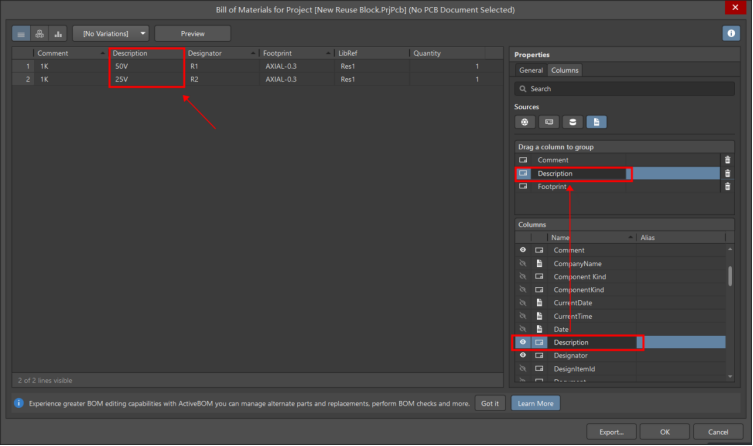Toggle the database source button
The width and height of the screenshot is (753, 446).
coord(572,122)
